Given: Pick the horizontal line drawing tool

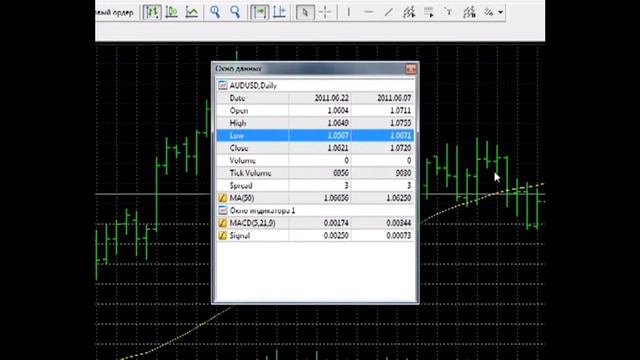Looking at the screenshot, I should (369, 12).
